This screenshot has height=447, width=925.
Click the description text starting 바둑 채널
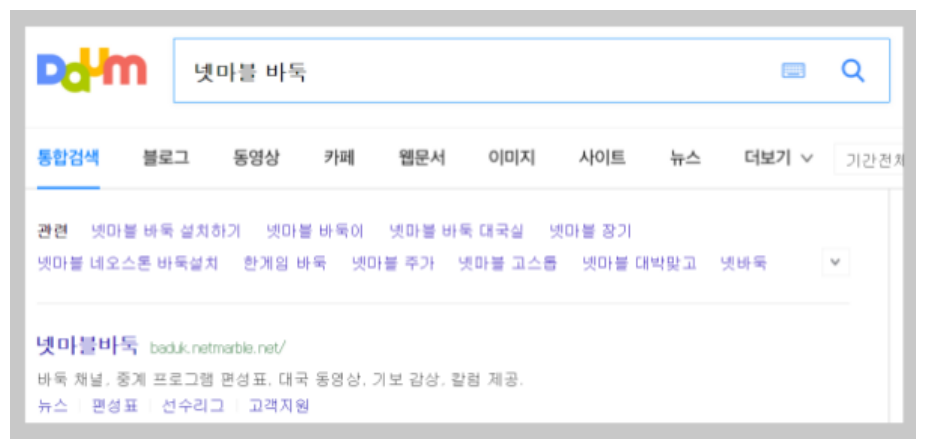(x=280, y=379)
